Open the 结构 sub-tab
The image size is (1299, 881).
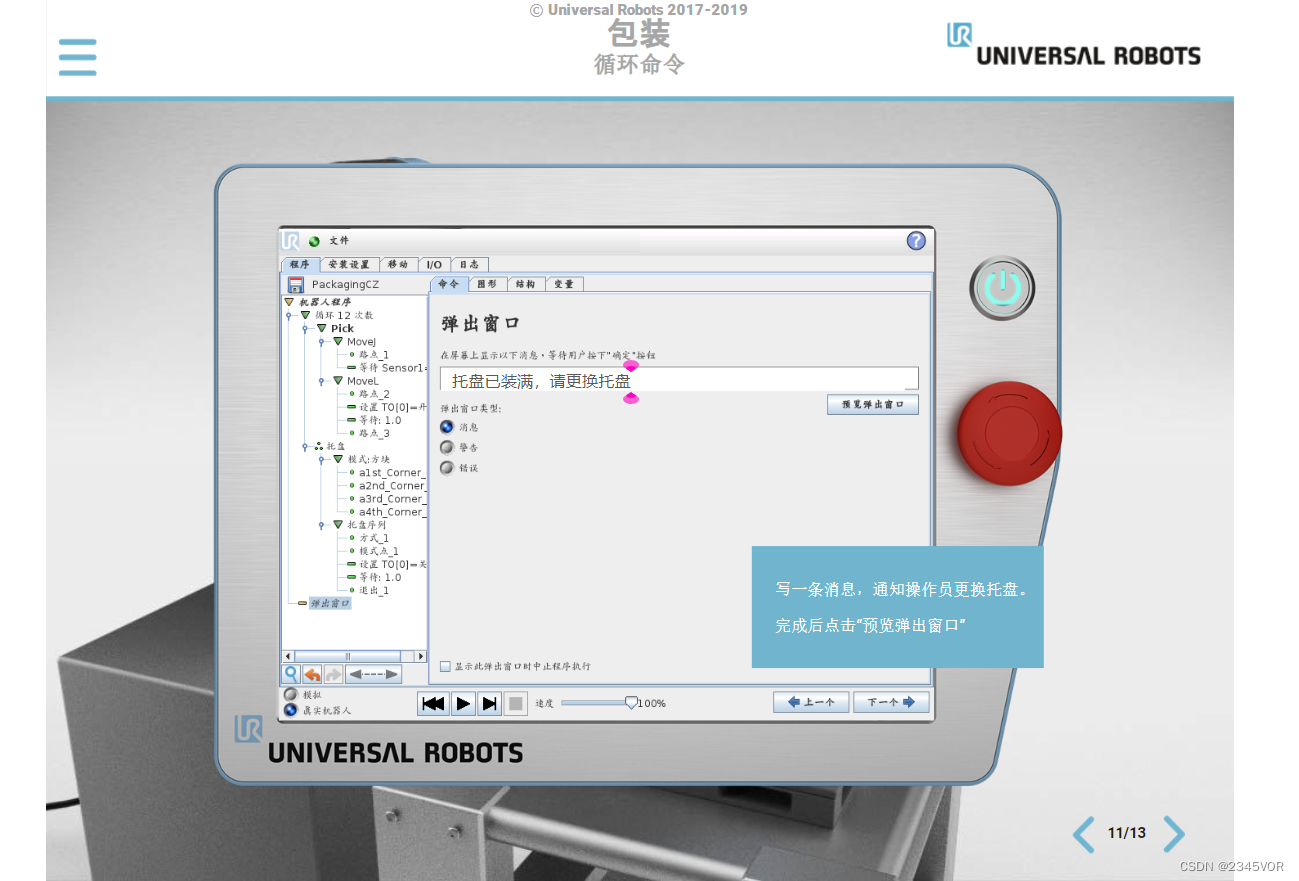526,284
